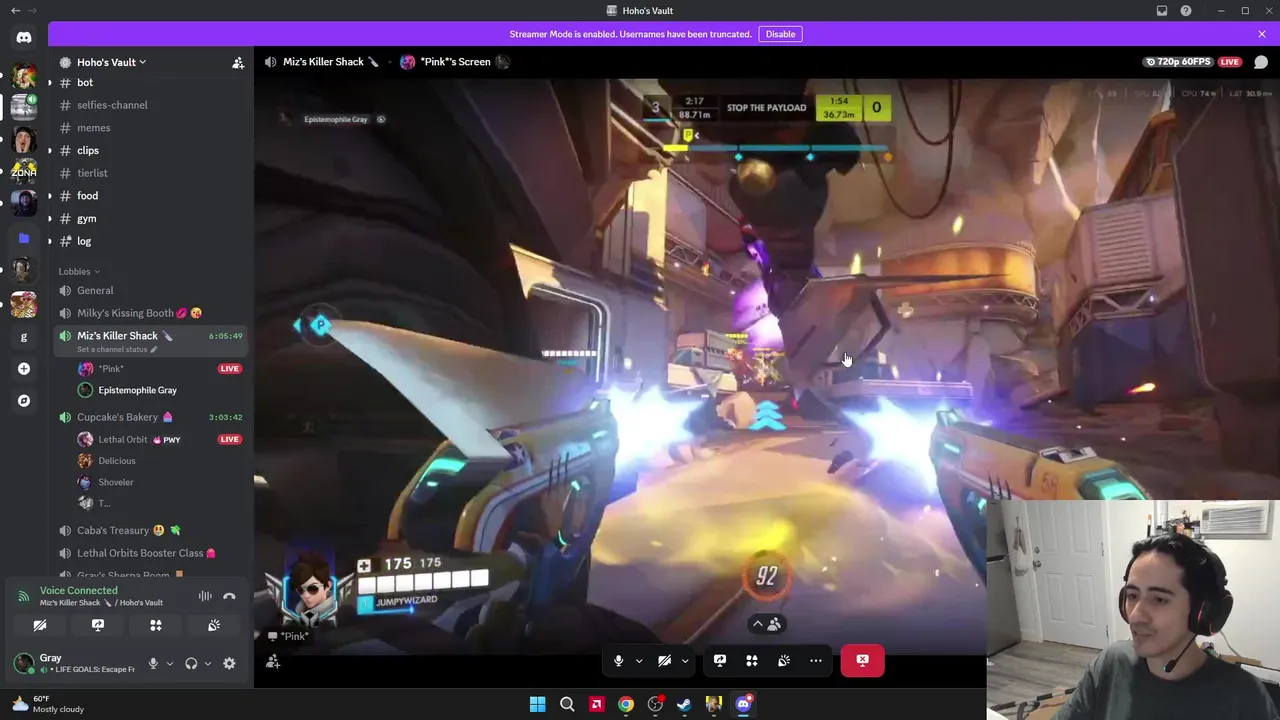Start an activity from stream control bar
Screen dimensions: 1280x720
coord(752,660)
